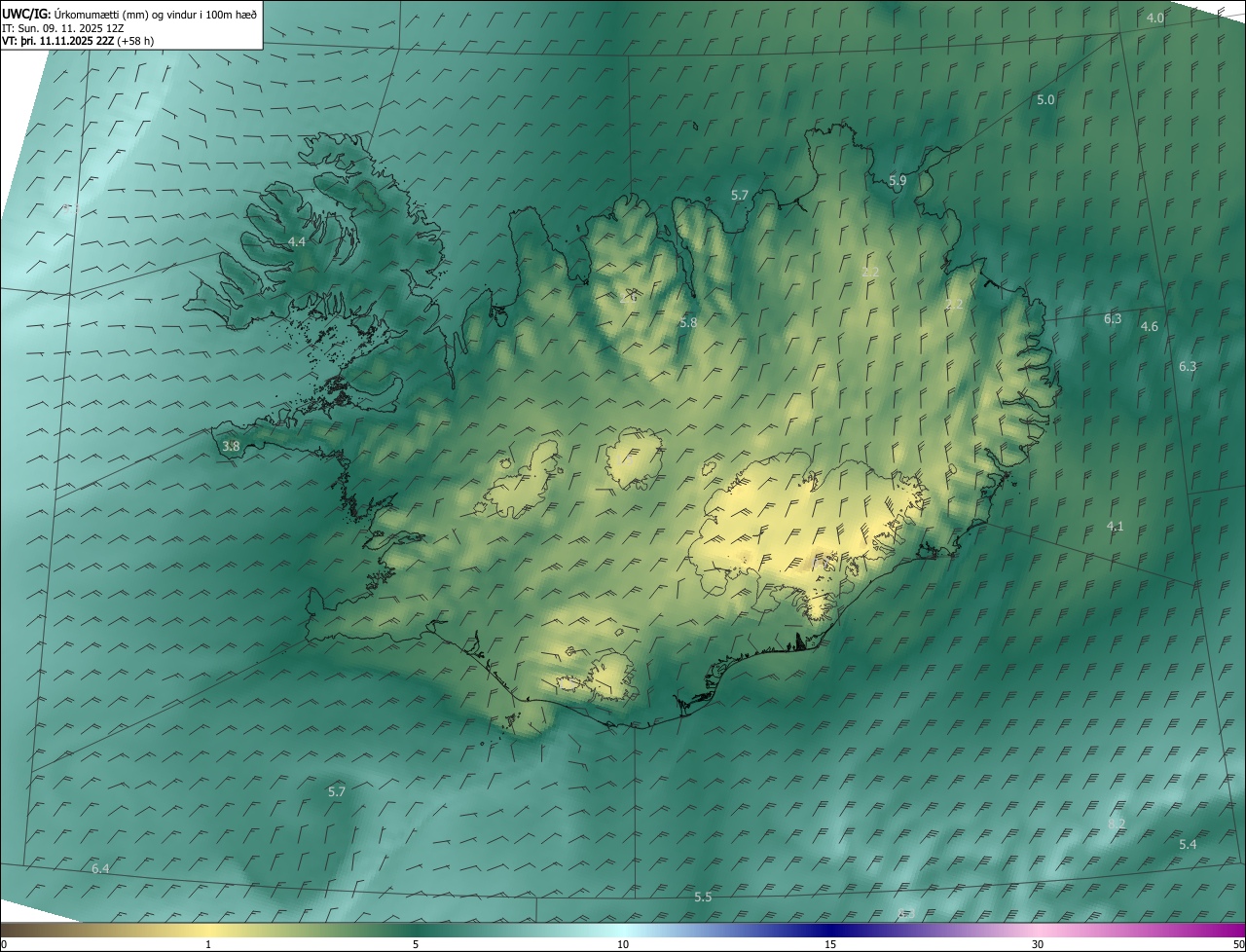Click the '5.4' value label
This screenshot has height=952, width=1246.
pyautogui.click(x=1188, y=845)
